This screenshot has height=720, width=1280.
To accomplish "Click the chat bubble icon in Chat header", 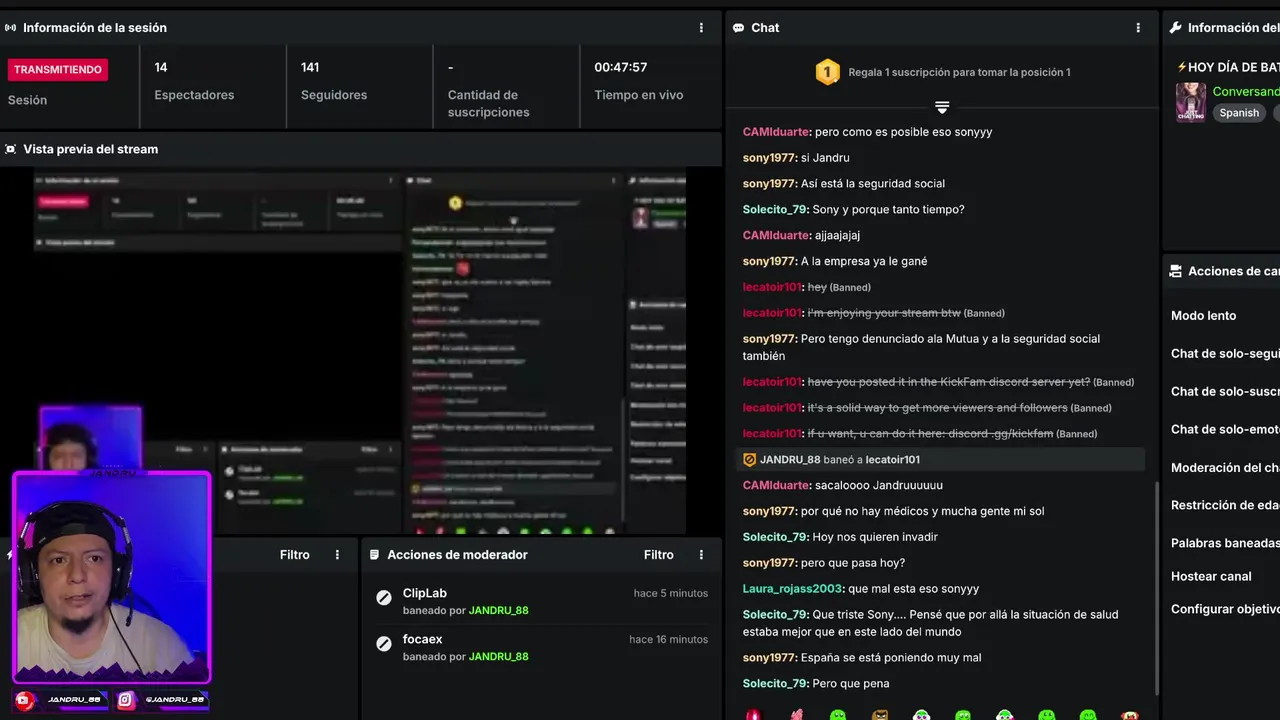I will [x=738, y=28].
